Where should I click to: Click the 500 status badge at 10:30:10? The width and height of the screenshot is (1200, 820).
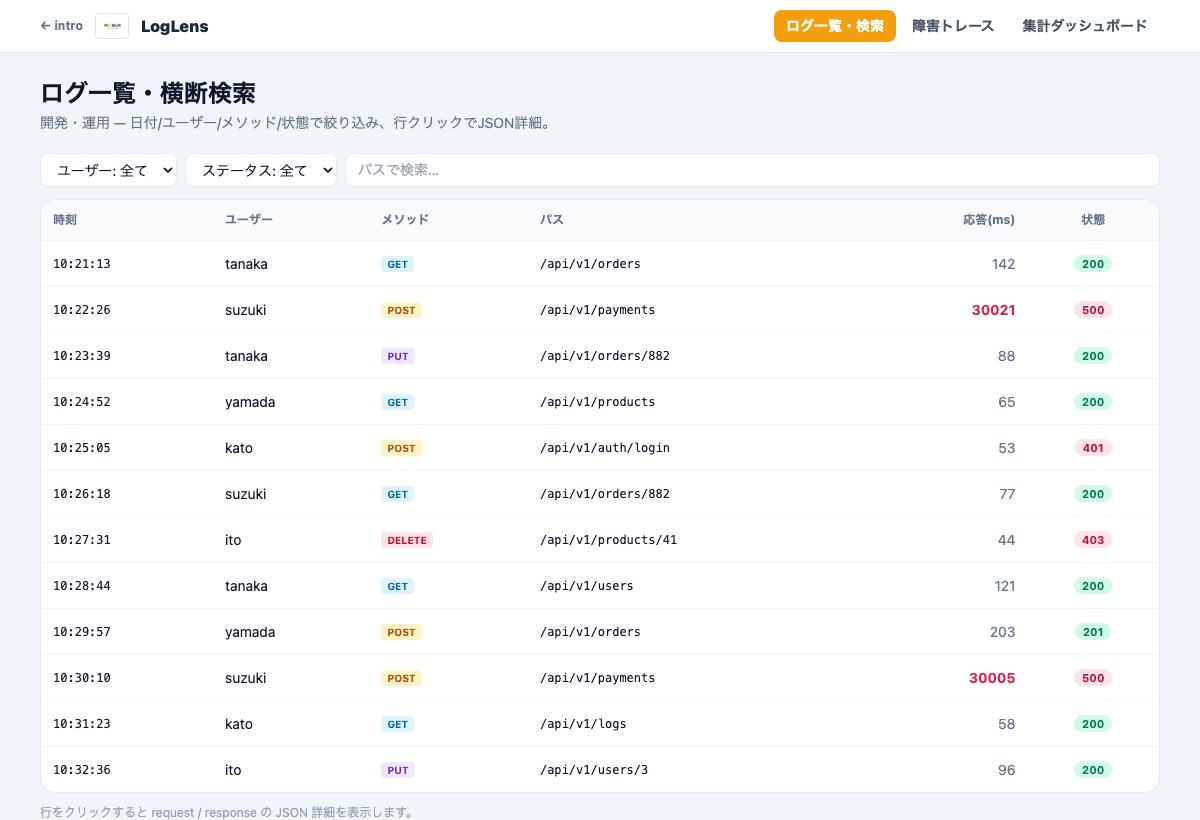point(1093,678)
